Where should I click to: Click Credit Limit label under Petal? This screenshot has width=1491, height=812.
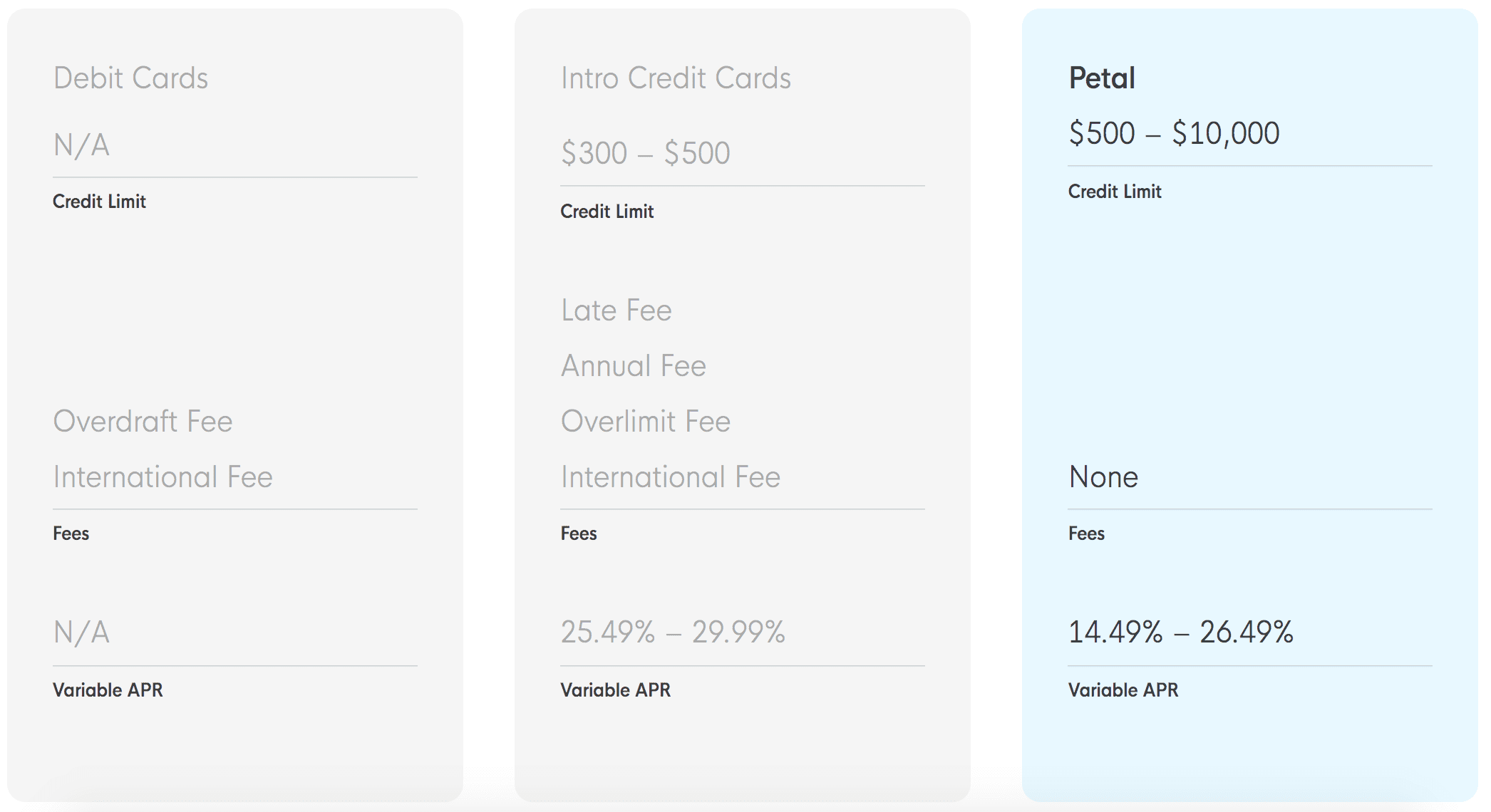(x=1115, y=191)
